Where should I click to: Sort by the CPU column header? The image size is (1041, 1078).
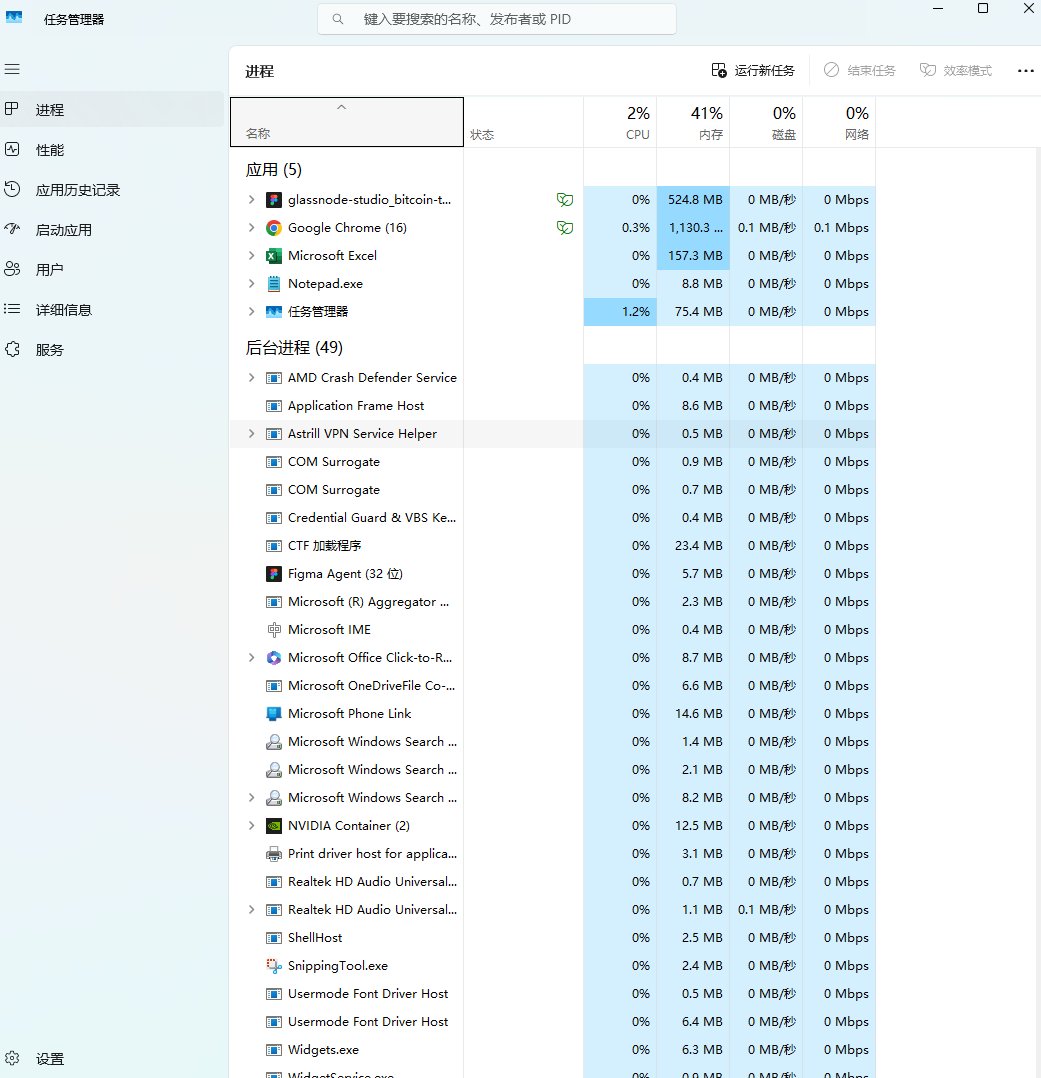pyautogui.click(x=620, y=122)
